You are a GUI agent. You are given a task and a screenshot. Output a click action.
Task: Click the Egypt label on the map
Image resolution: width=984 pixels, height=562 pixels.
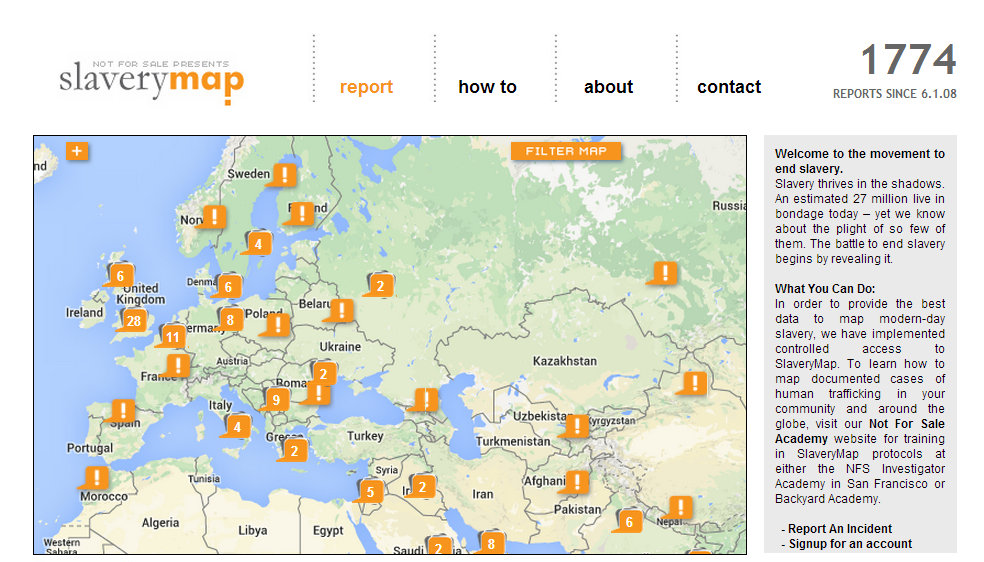click(328, 531)
